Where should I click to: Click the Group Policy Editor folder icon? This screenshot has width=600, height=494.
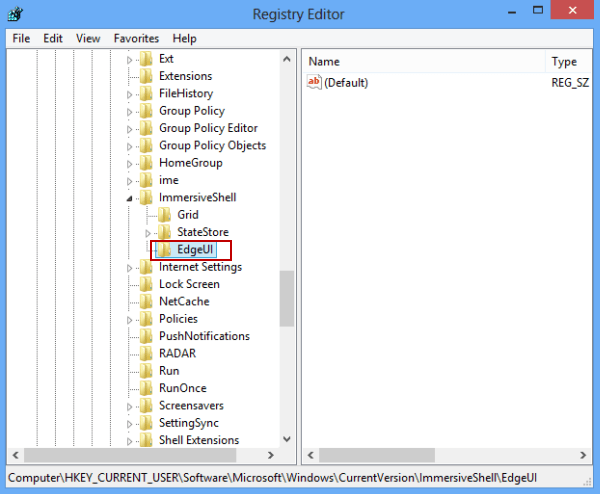coord(146,128)
